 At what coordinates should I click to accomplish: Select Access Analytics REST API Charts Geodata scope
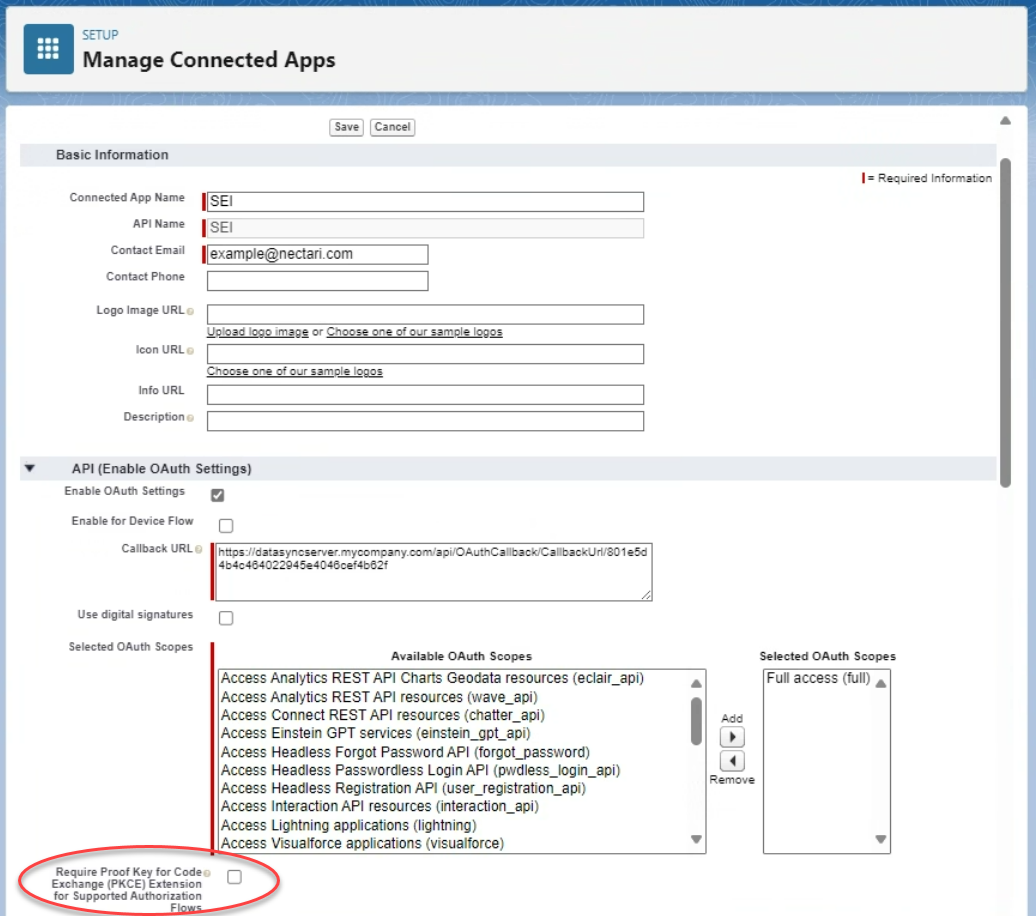point(432,678)
